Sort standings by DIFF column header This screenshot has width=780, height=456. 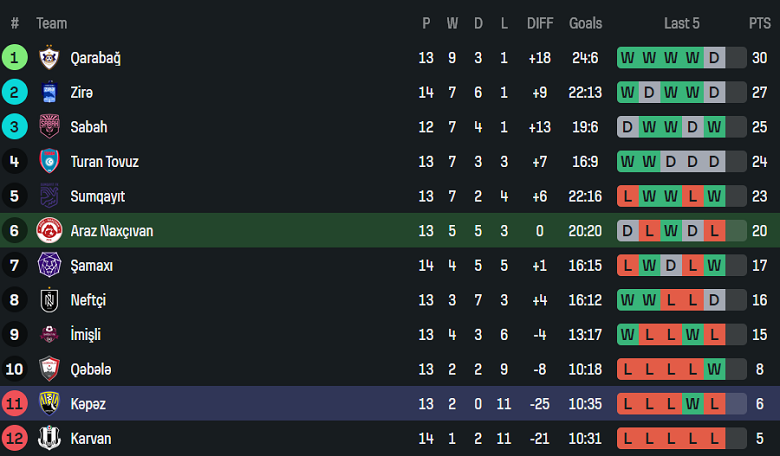click(540, 23)
